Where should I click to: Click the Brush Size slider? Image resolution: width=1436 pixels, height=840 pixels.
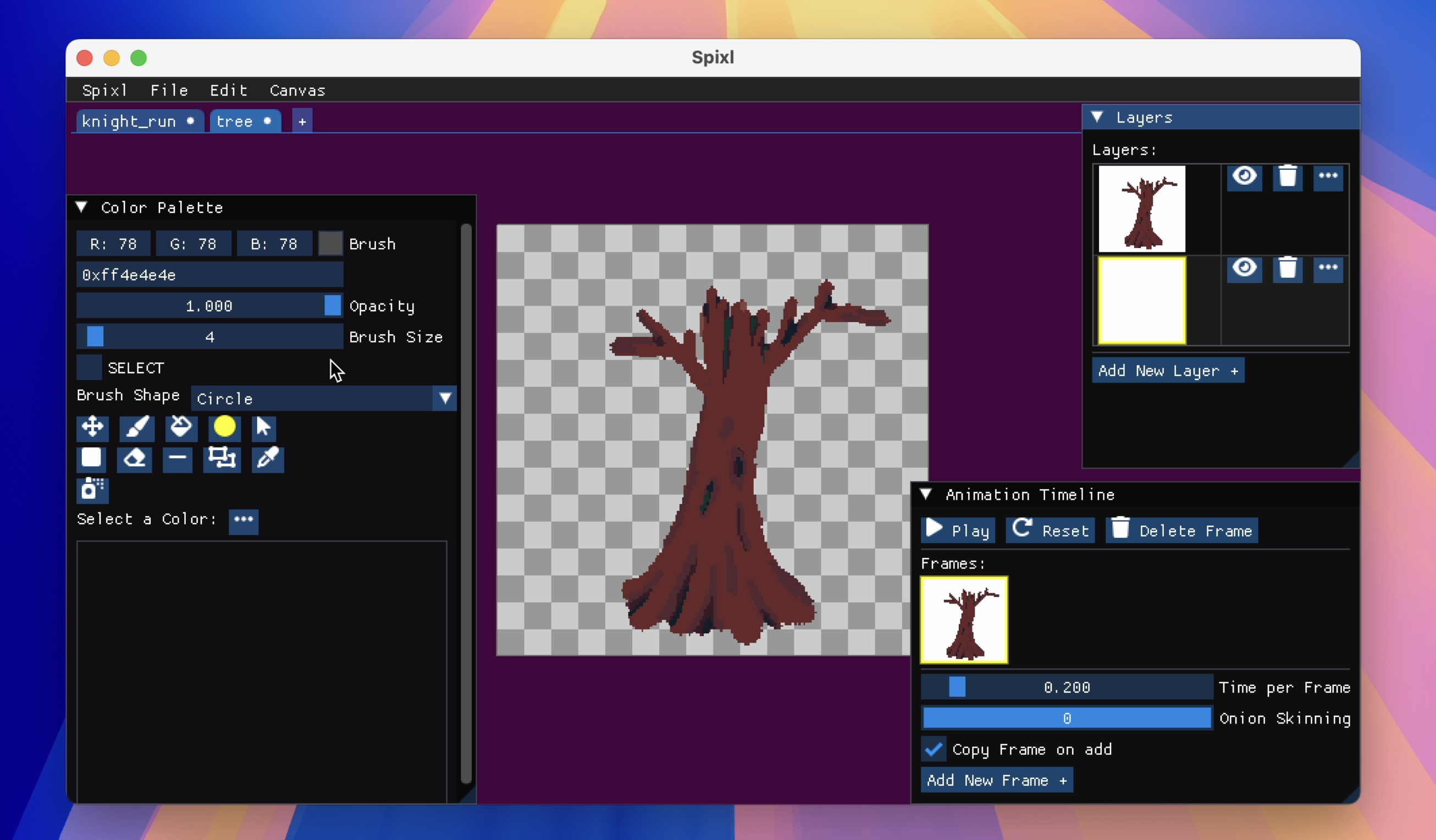coord(209,337)
